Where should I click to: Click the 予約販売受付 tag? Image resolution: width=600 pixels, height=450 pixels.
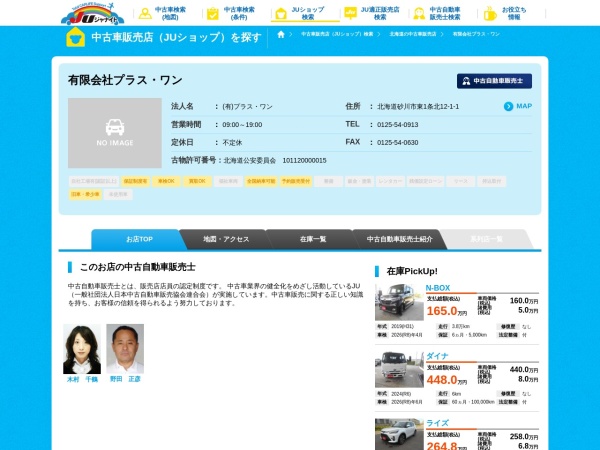click(x=296, y=181)
